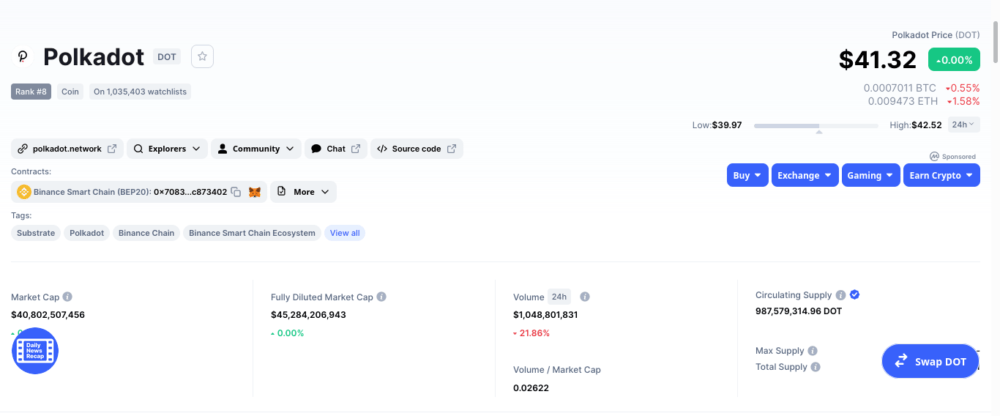
Task: Click the Total Supply info icon
Action: pos(816,367)
